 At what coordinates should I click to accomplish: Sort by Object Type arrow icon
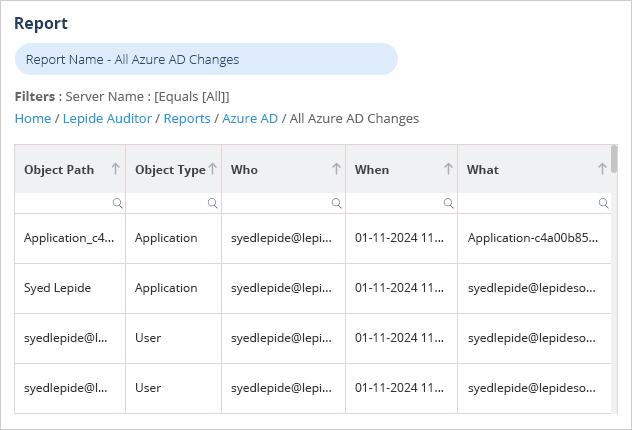(x=212, y=168)
